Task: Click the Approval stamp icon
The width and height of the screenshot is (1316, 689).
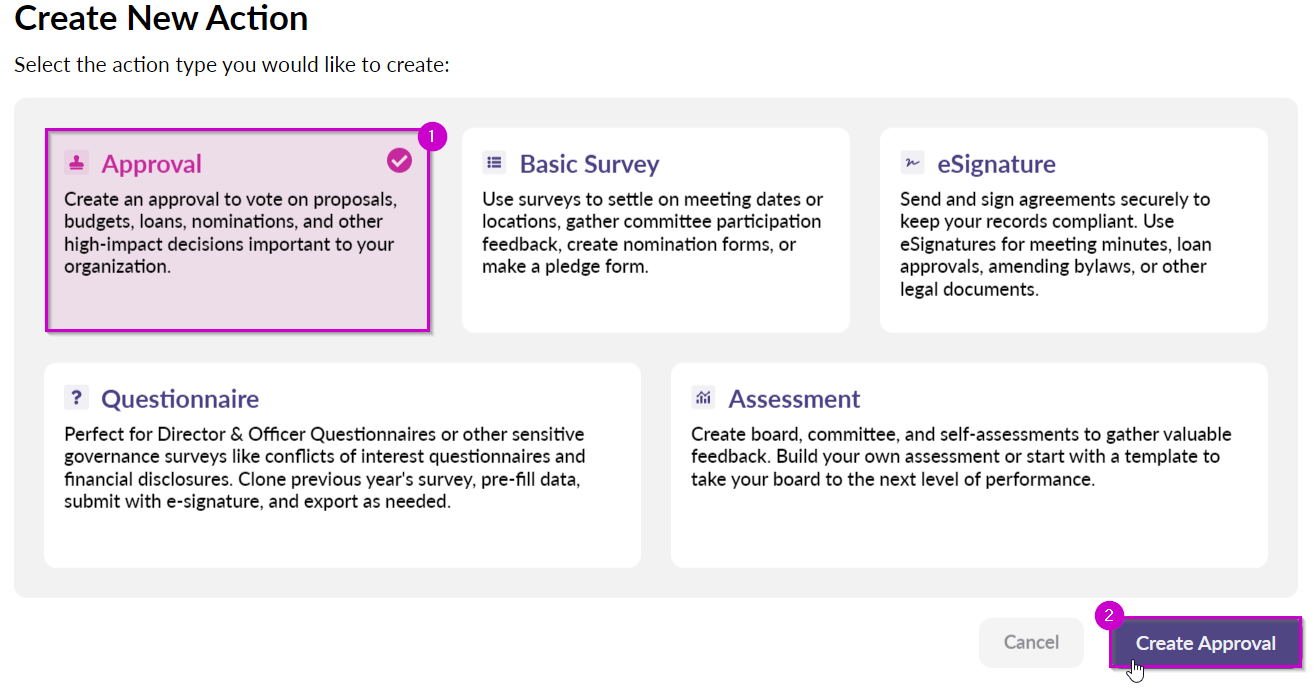Action: tap(76, 163)
